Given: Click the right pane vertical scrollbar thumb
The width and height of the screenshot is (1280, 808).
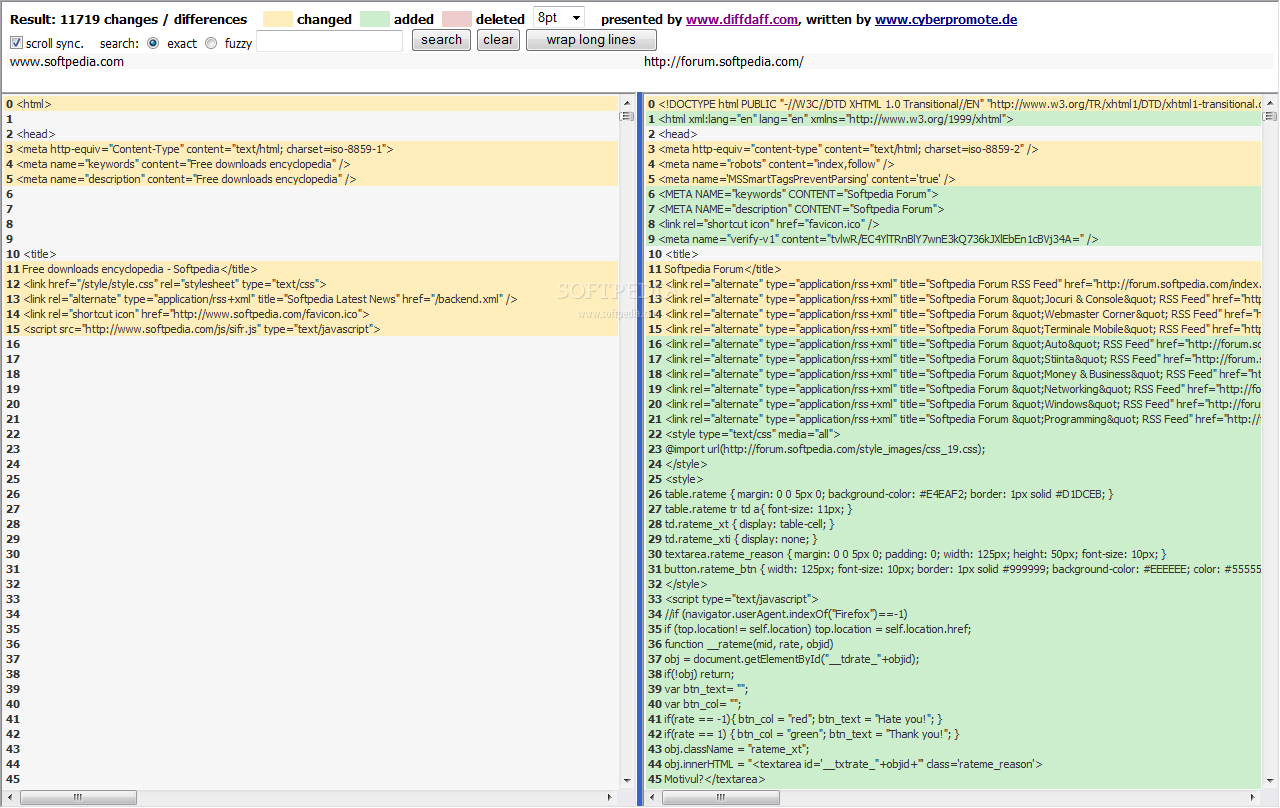Looking at the screenshot, I should [1271, 116].
